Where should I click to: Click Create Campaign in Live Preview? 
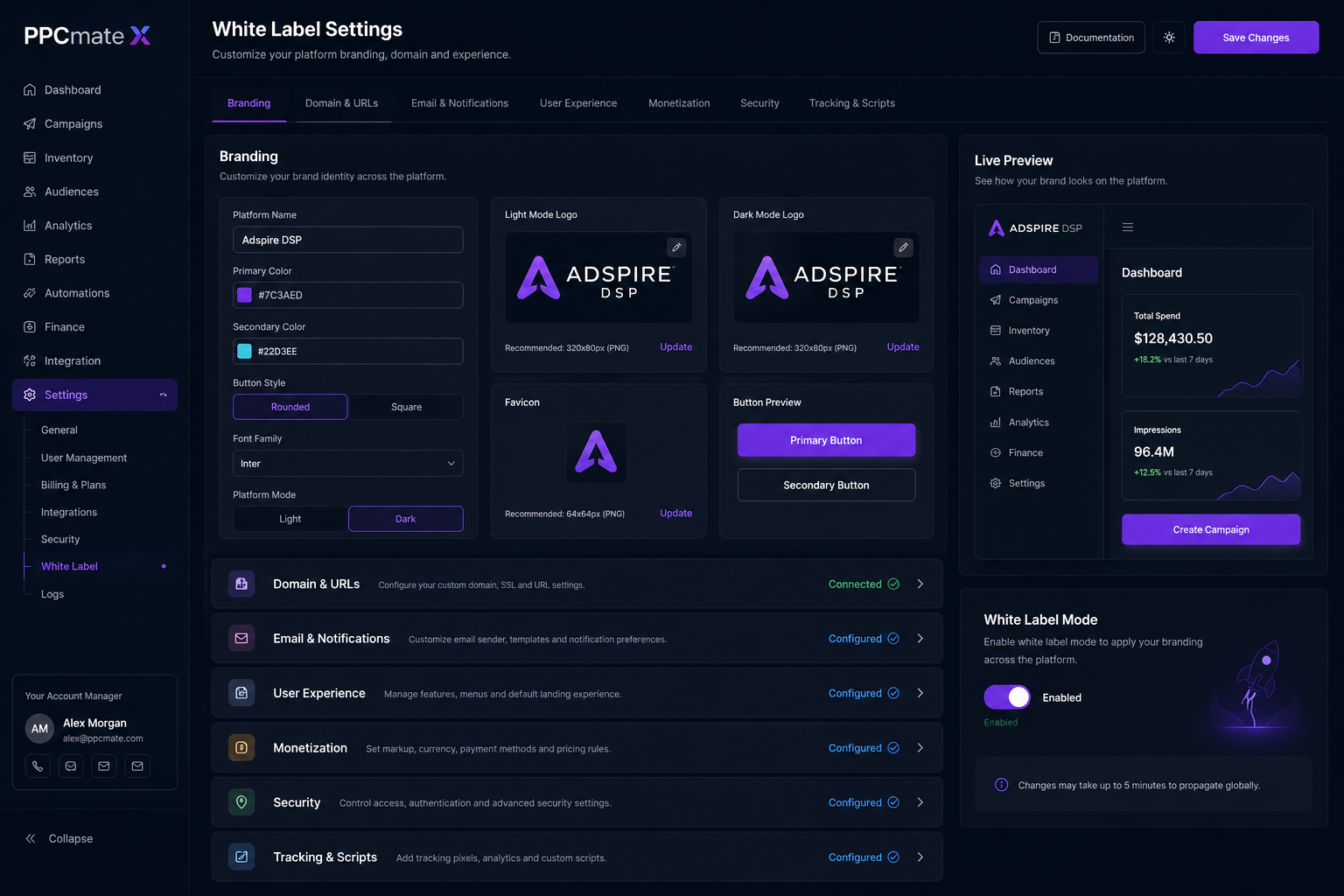1211,529
